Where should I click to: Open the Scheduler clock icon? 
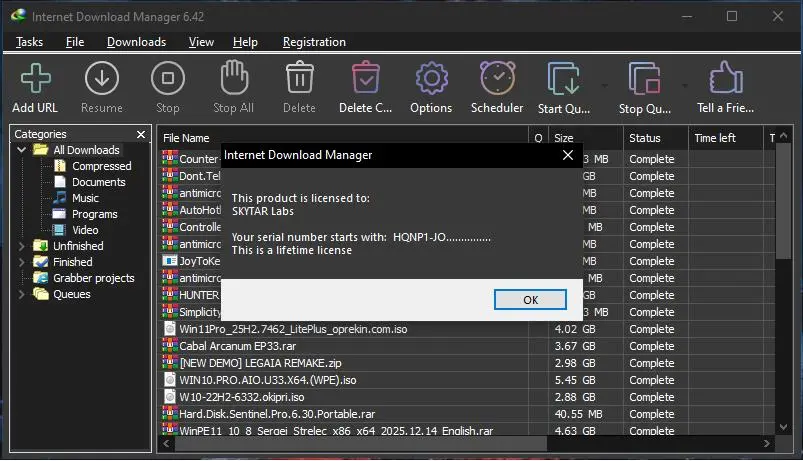(497, 78)
